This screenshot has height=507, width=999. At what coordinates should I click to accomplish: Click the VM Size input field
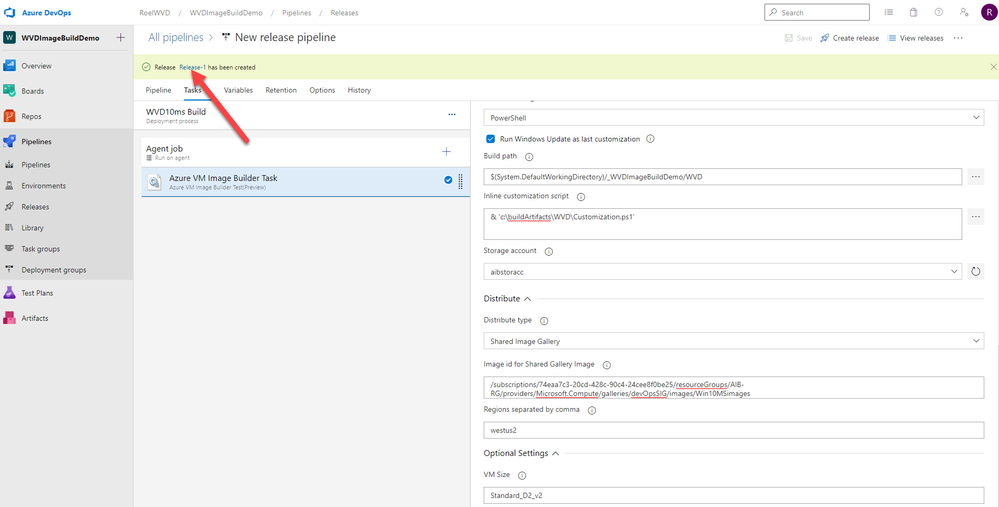(x=733, y=495)
